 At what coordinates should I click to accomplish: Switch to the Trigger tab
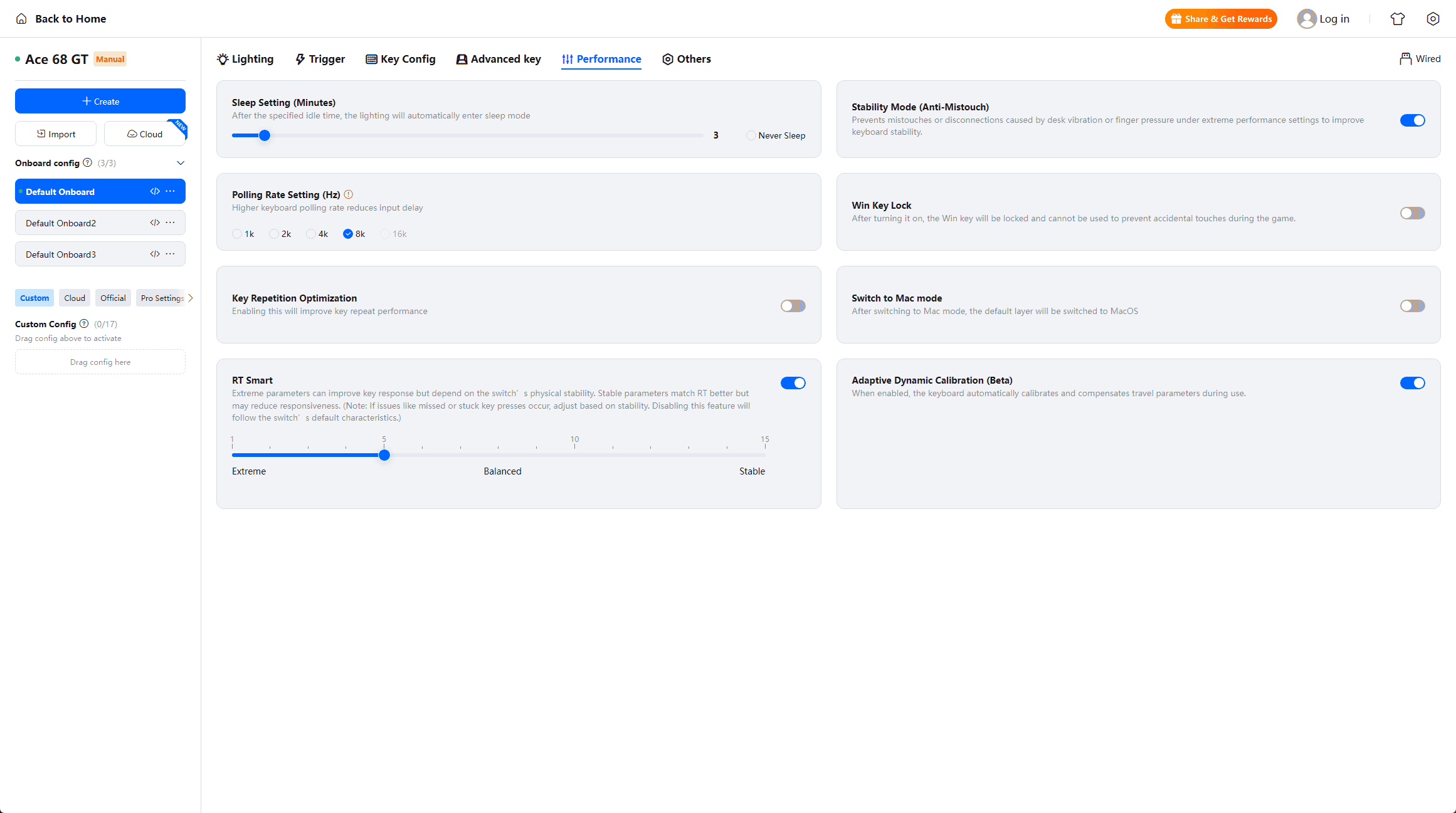pos(320,59)
